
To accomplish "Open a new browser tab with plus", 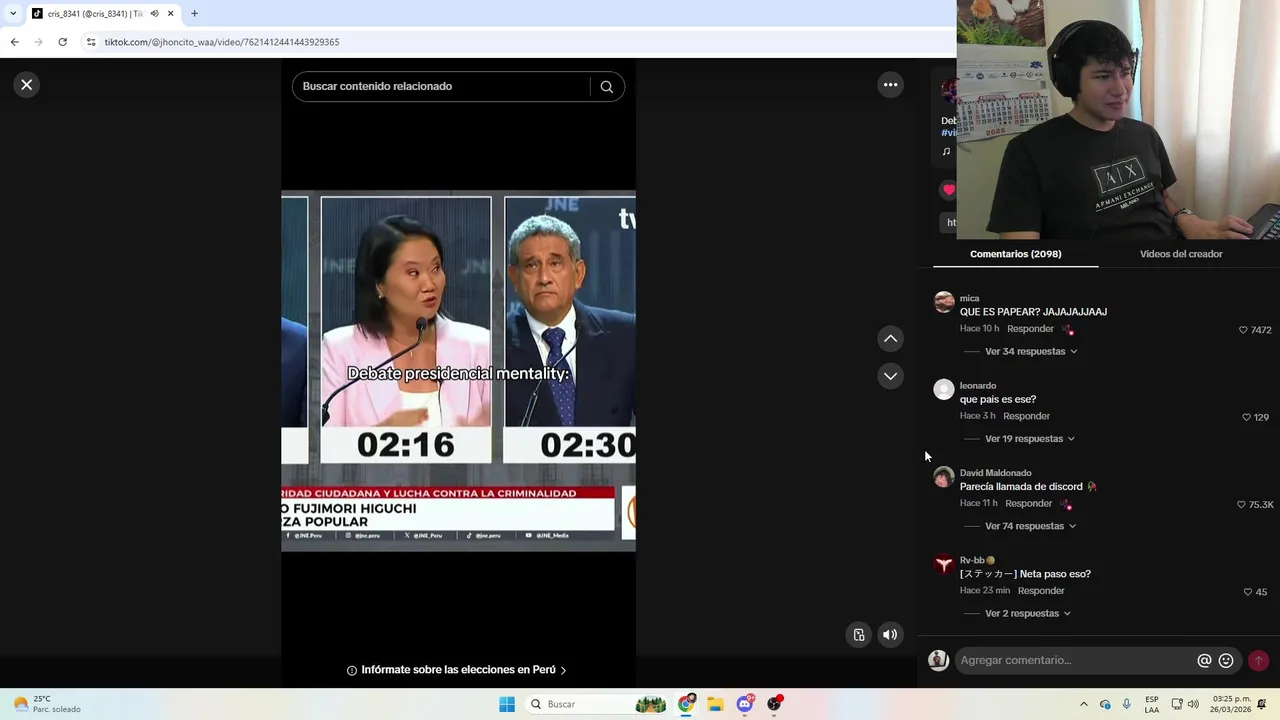I will tap(194, 14).
